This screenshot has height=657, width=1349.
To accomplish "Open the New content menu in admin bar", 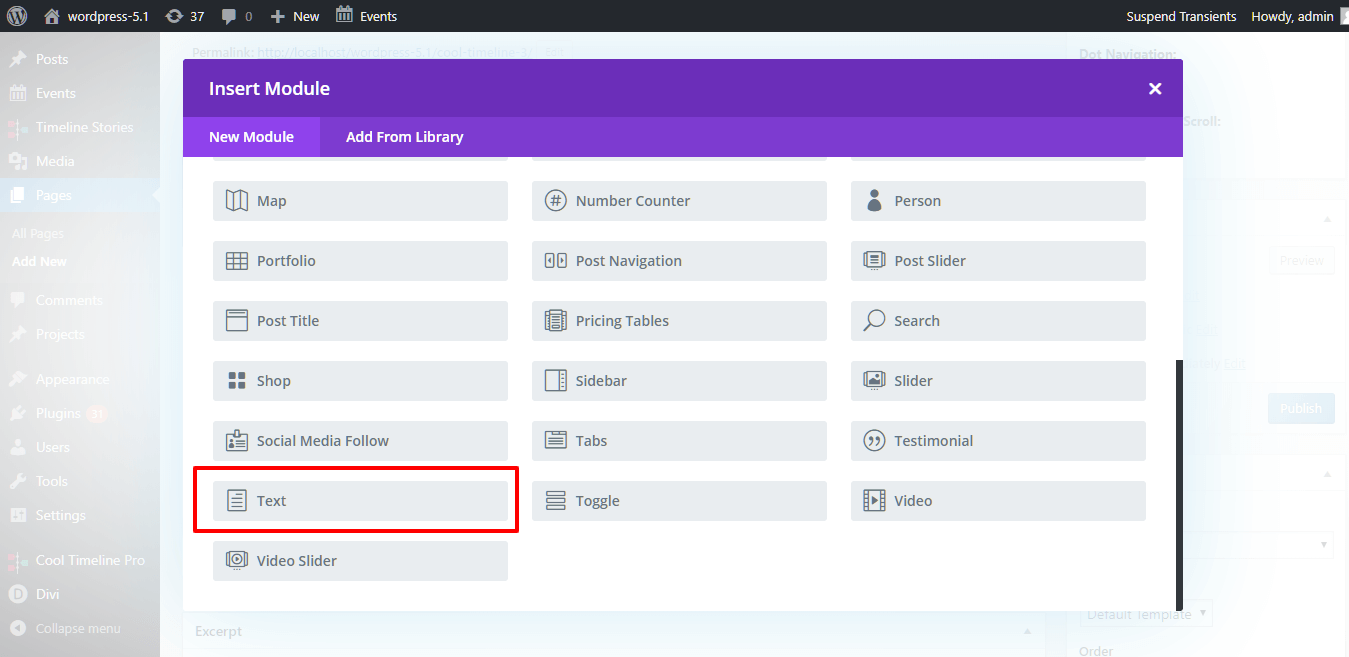I will [296, 16].
